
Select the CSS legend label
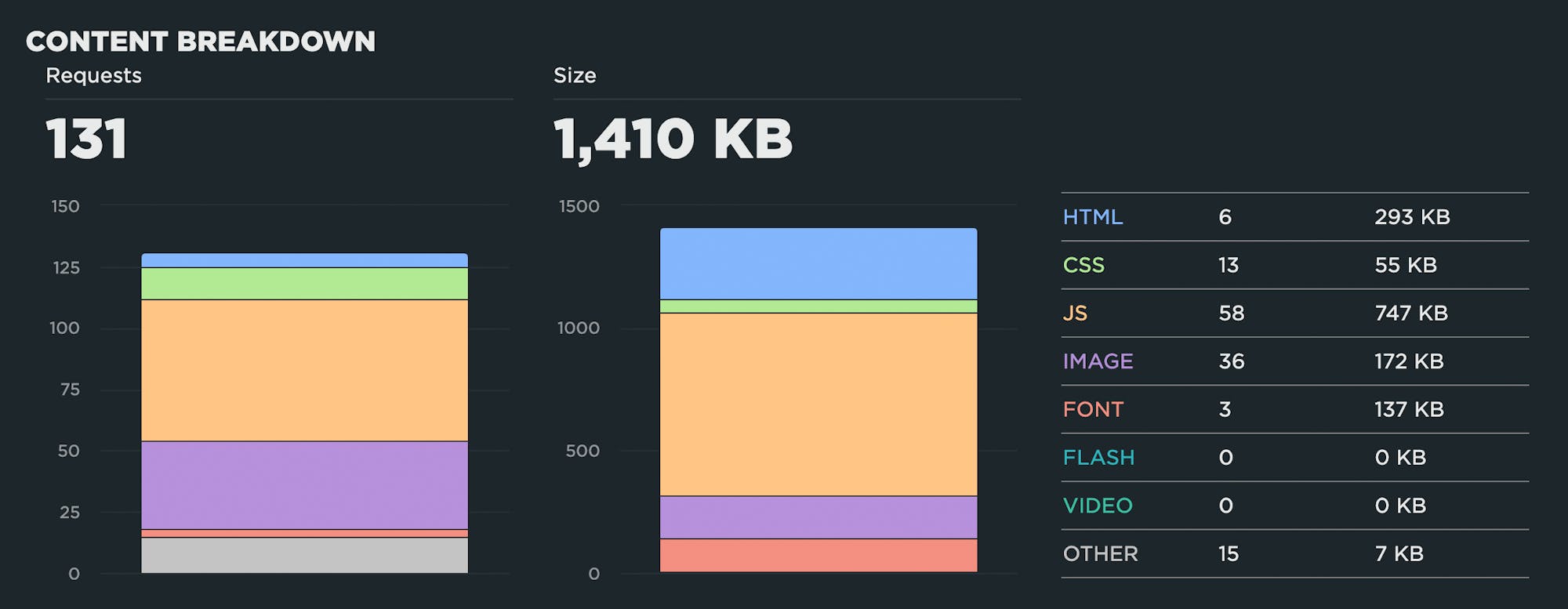1083,265
